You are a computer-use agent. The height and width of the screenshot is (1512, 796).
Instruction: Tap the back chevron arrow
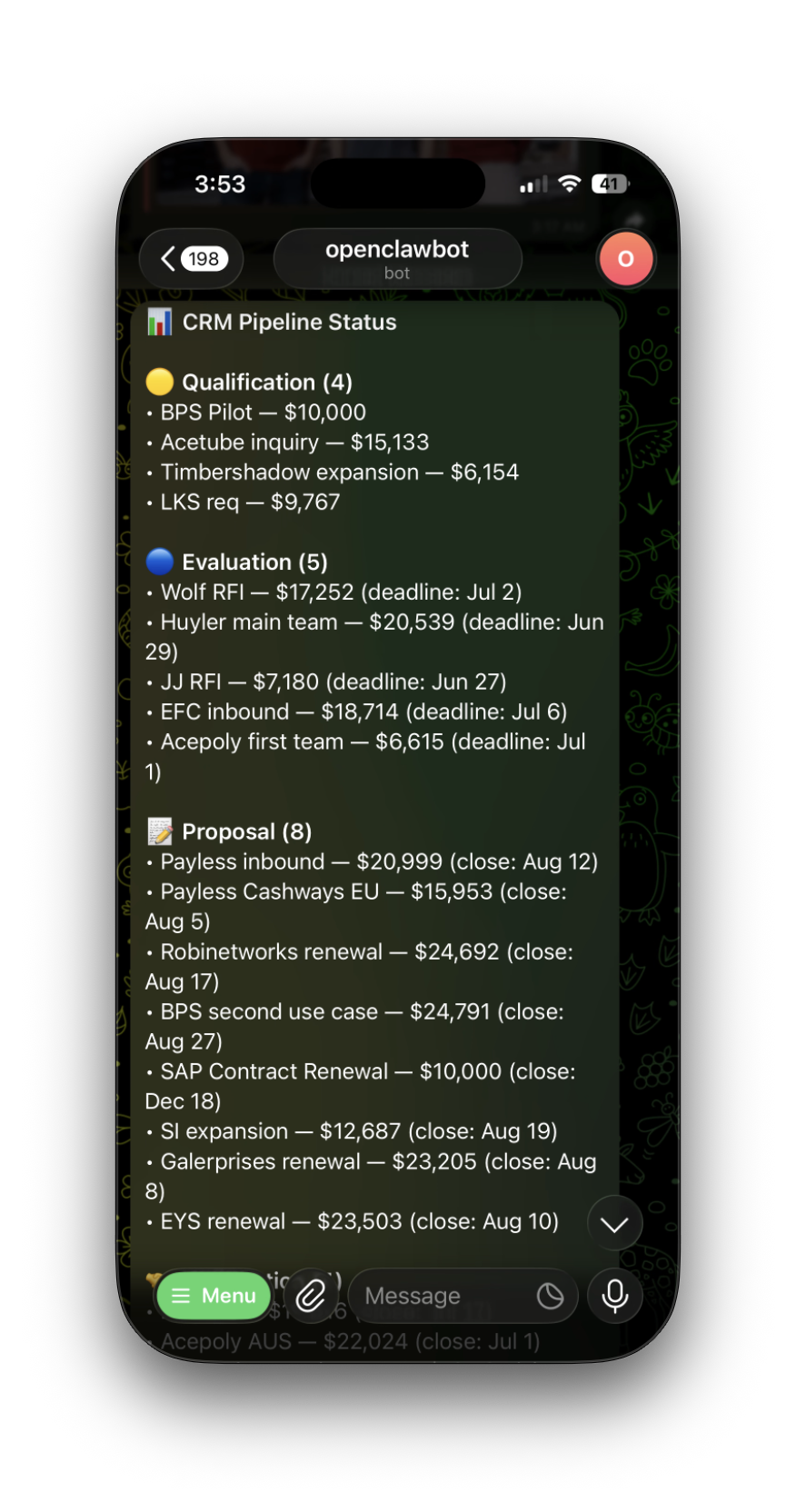point(168,259)
